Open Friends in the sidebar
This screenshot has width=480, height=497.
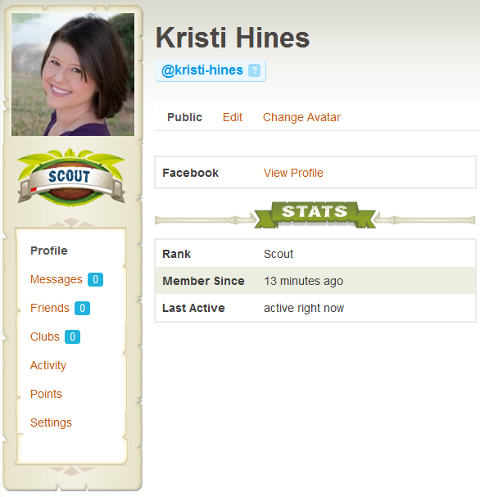50,308
